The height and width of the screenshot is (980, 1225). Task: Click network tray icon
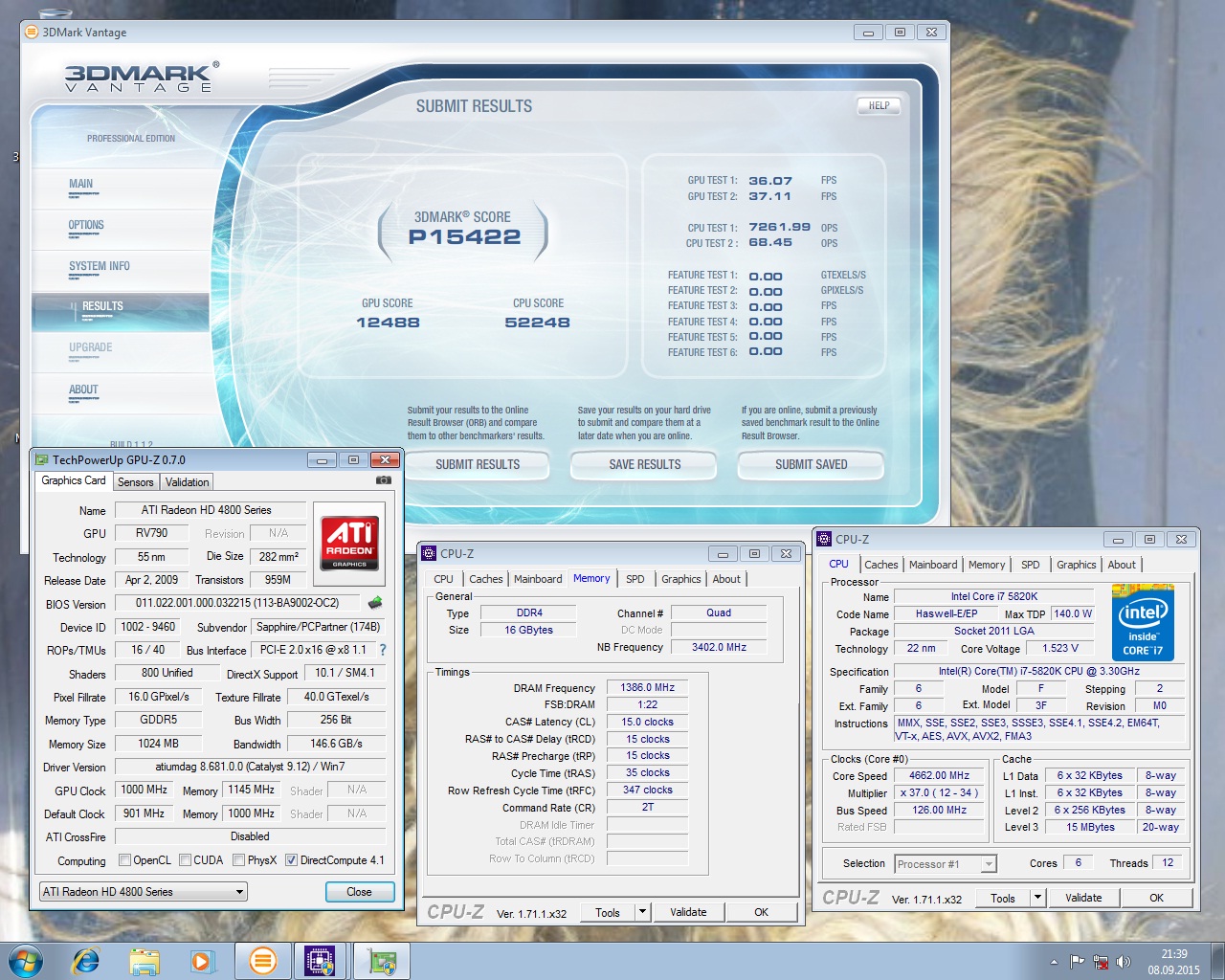click(1101, 962)
